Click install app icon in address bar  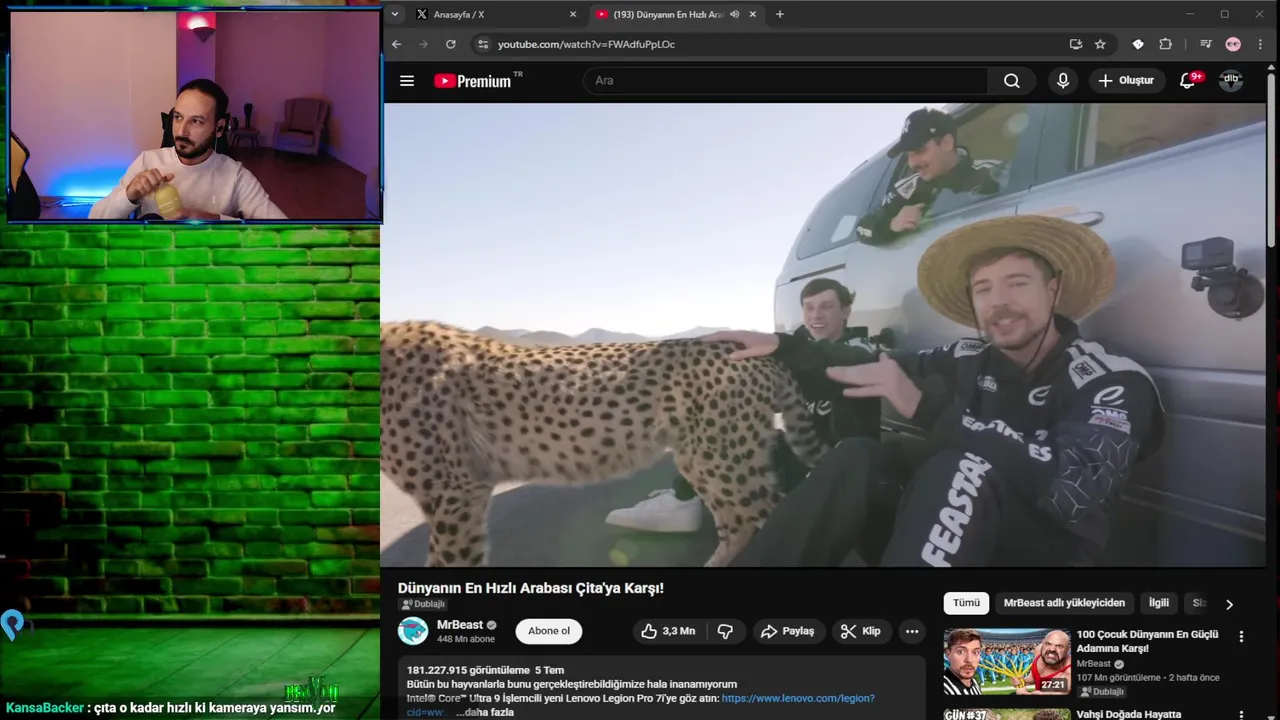point(1076,44)
